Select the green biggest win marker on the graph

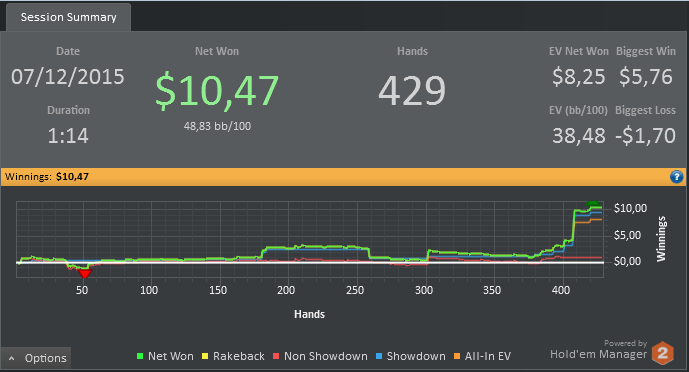[593, 203]
